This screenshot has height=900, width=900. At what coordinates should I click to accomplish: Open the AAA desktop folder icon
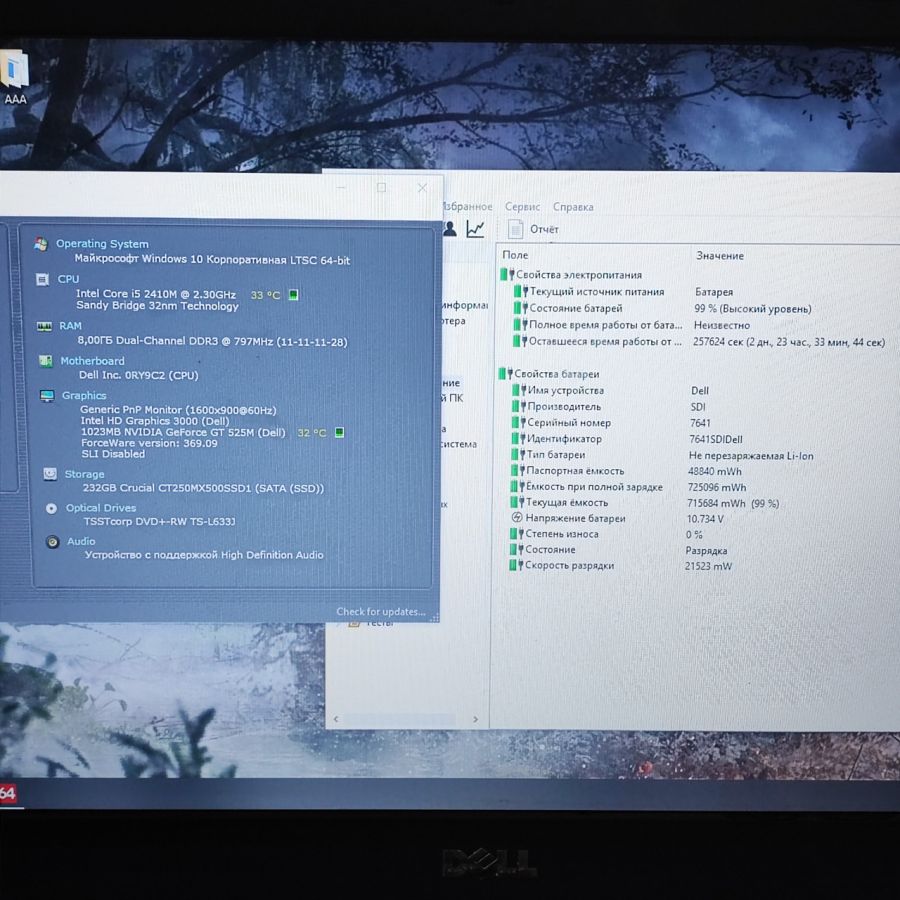pos(15,76)
